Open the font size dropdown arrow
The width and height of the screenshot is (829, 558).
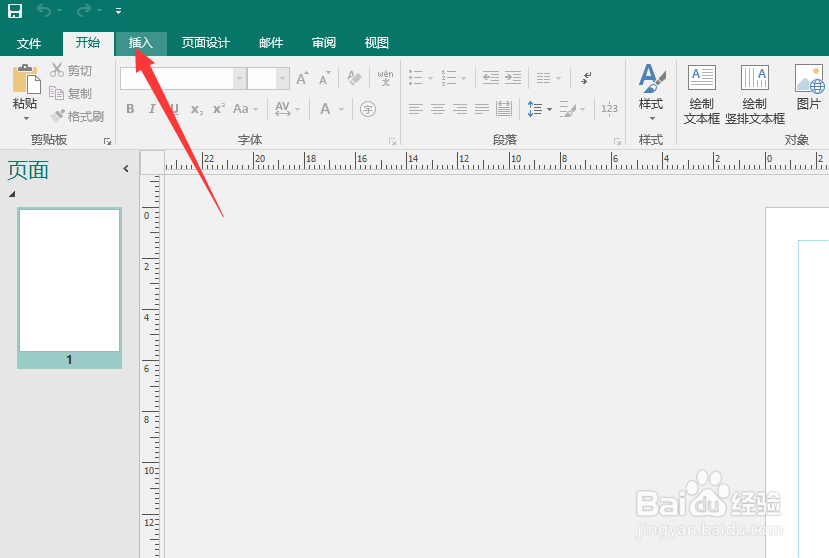pyautogui.click(x=283, y=78)
